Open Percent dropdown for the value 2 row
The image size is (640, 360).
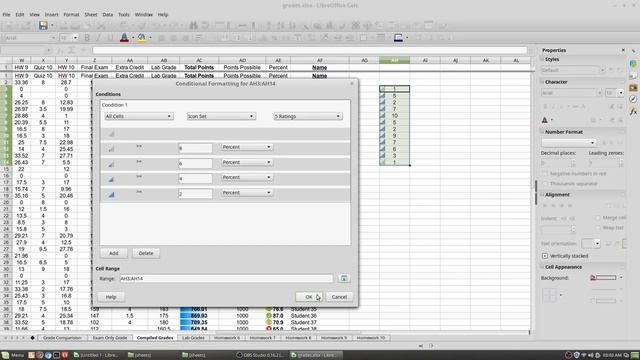click(247, 193)
